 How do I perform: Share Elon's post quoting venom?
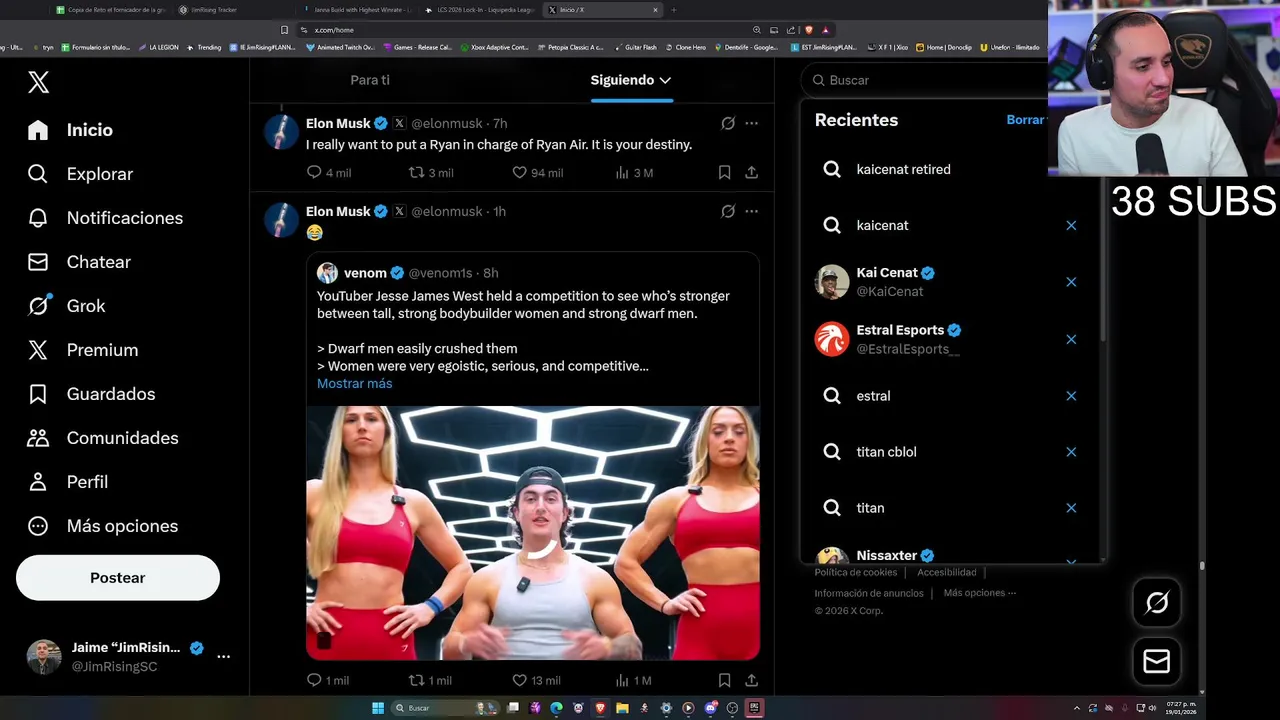751,680
